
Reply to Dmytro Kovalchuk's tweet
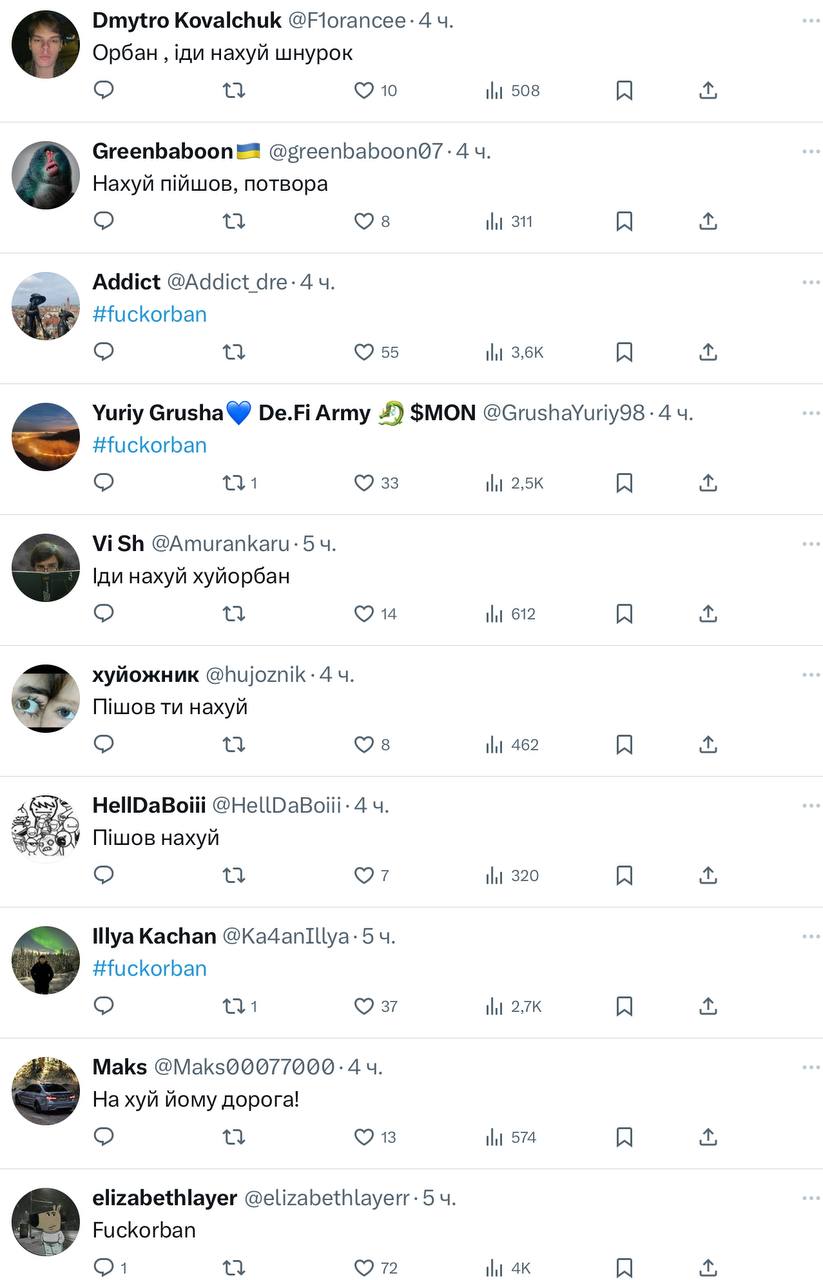(104, 90)
